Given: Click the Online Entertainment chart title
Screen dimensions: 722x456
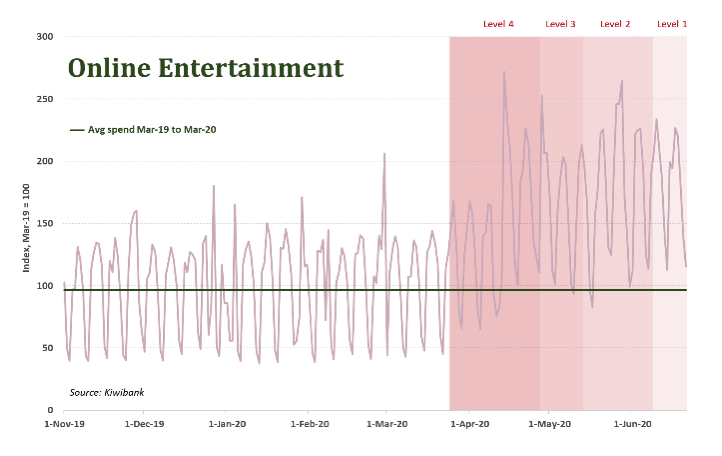Looking at the screenshot, I should pos(205,69).
